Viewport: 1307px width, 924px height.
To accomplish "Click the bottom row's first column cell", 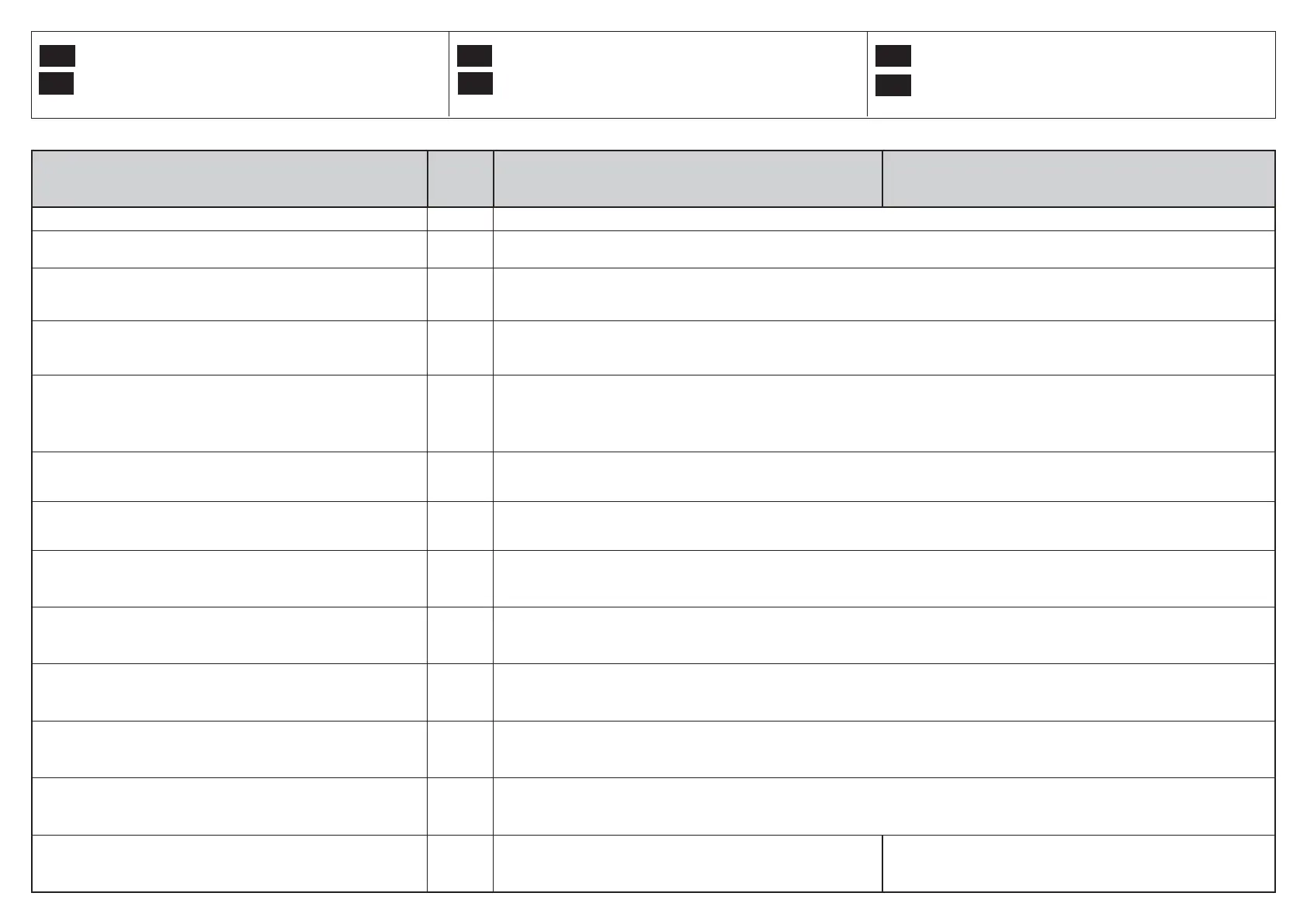I will pos(230,863).
